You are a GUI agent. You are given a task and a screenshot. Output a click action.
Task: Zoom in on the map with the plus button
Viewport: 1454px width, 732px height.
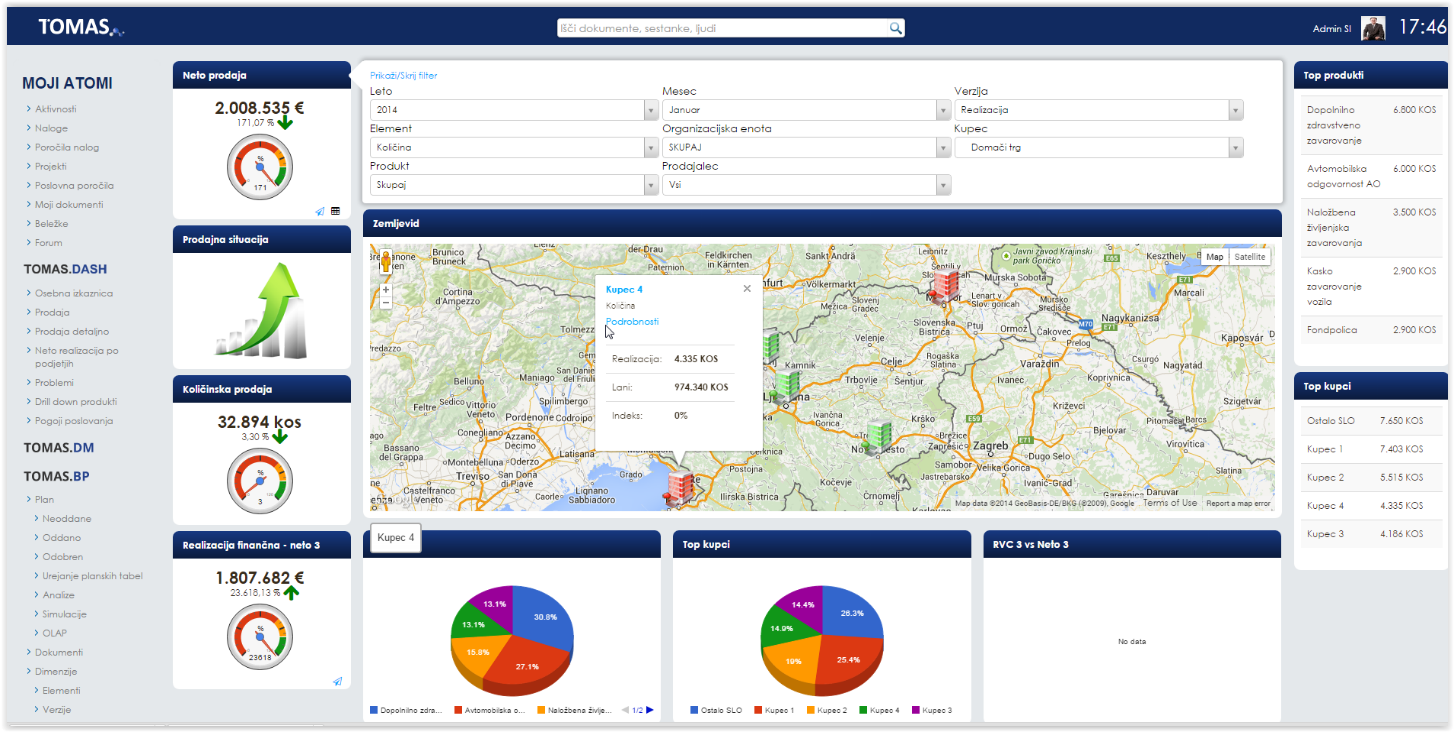pyautogui.click(x=386, y=289)
